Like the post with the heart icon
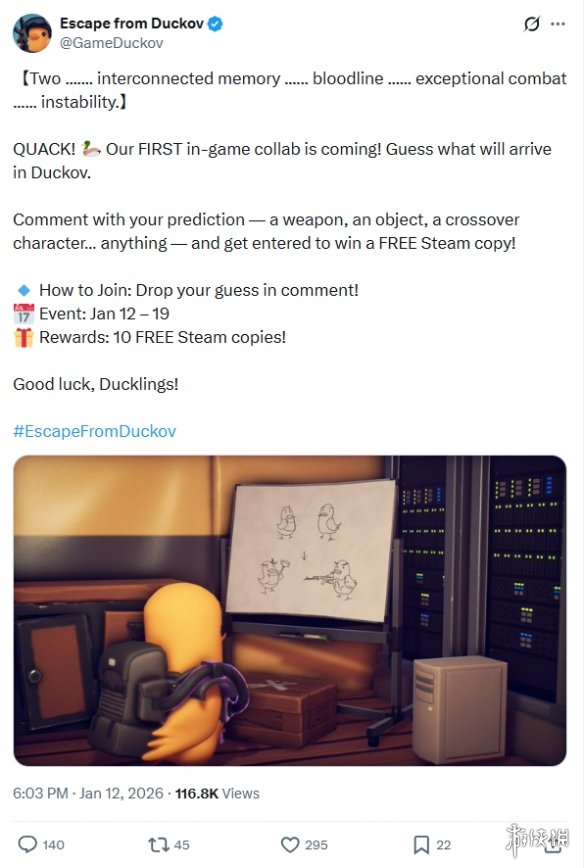Viewport: 584px width, 868px height. pos(290,844)
